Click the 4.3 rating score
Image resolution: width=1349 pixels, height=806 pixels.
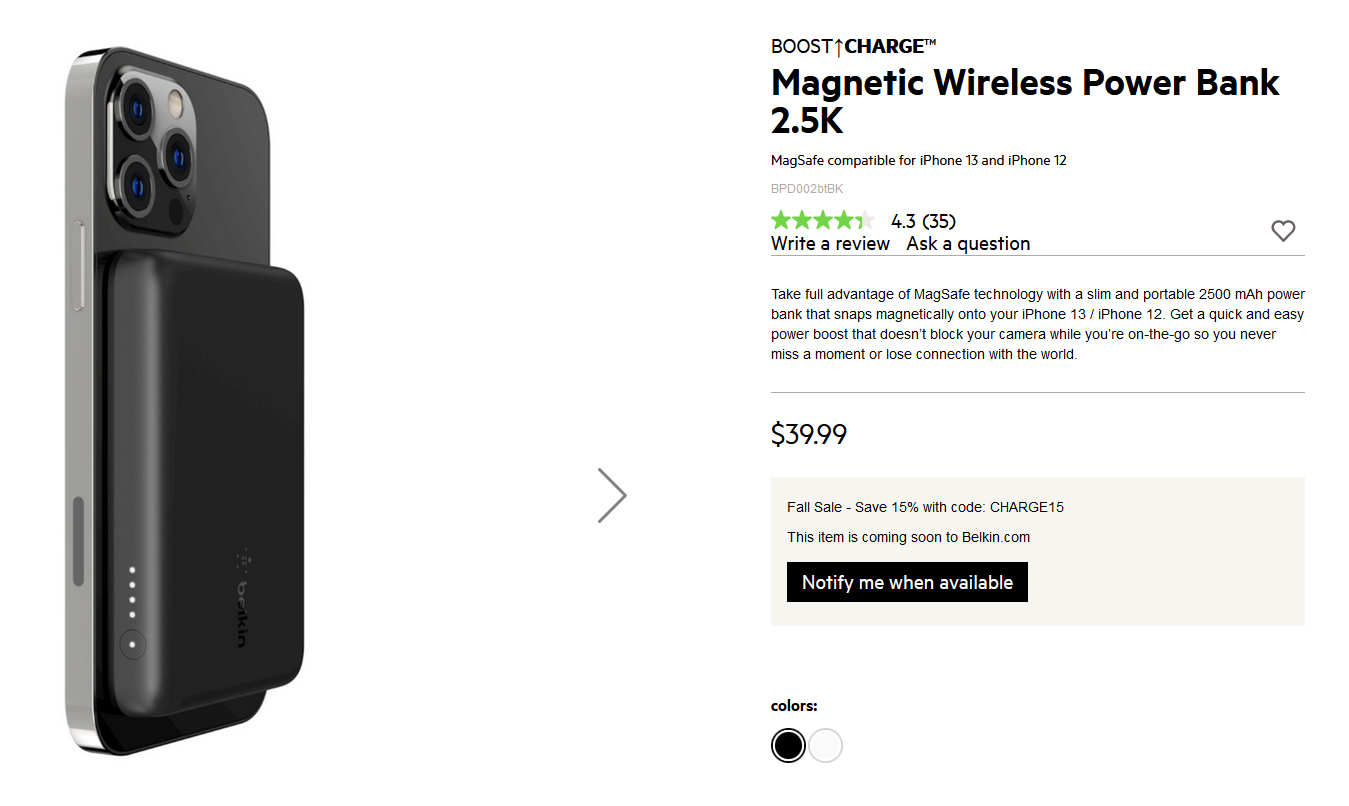tap(903, 221)
